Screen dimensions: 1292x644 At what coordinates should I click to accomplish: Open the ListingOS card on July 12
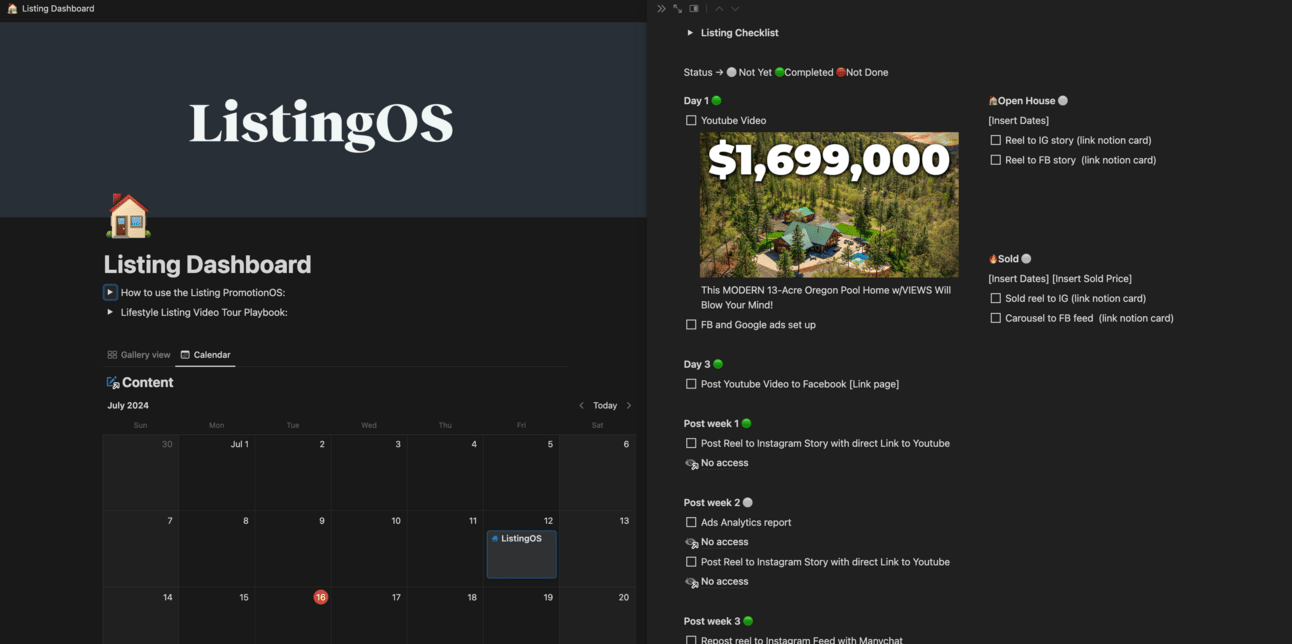coord(521,554)
